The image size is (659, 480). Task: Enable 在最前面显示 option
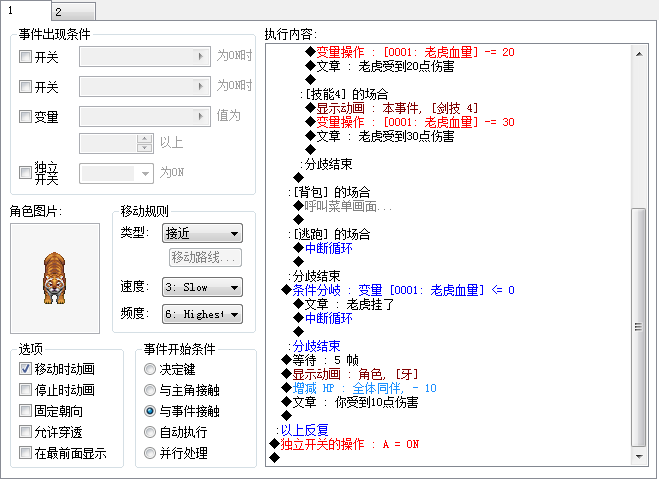point(25,453)
